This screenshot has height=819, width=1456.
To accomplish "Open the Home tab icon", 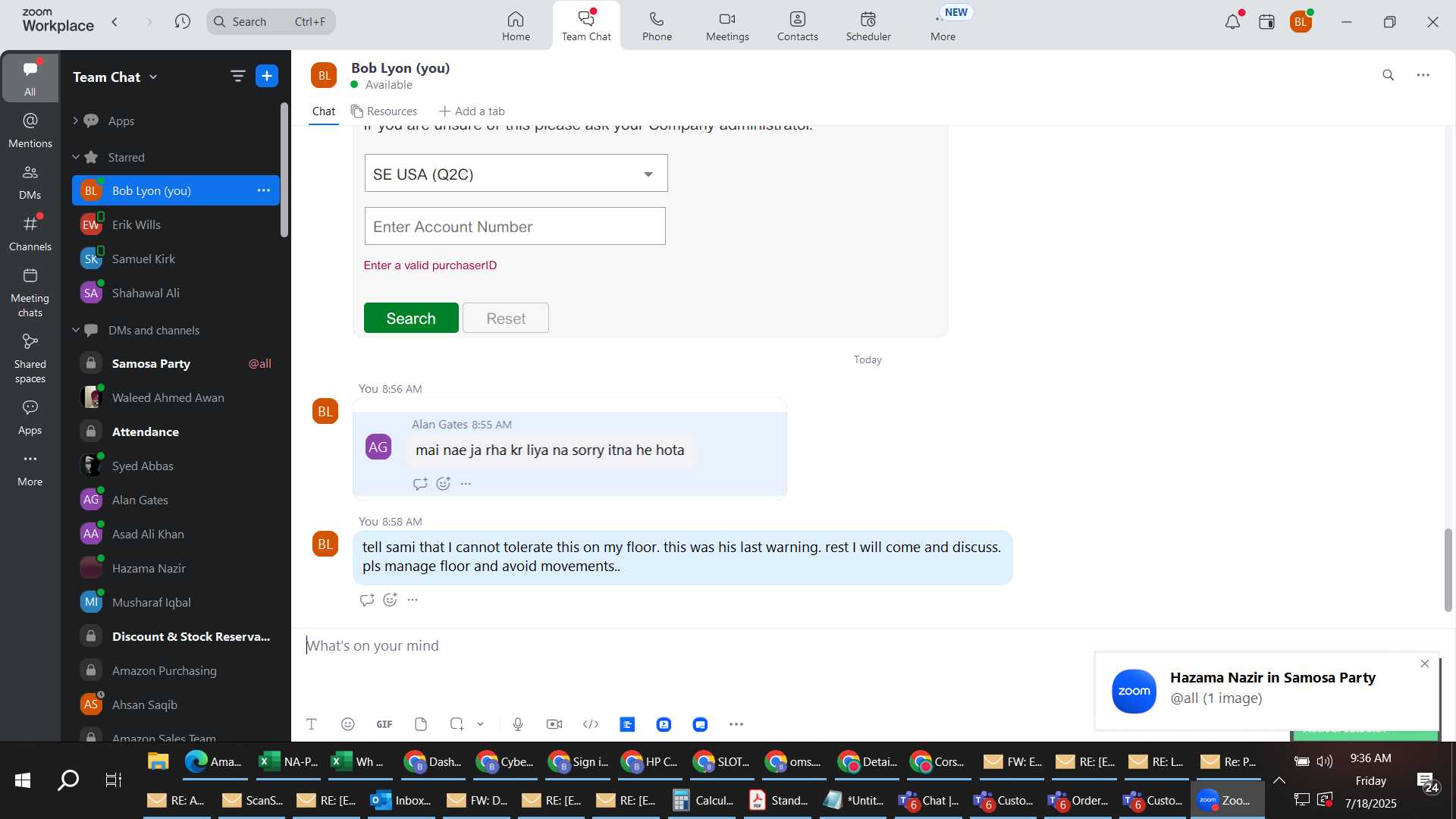I will pyautogui.click(x=516, y=25).
